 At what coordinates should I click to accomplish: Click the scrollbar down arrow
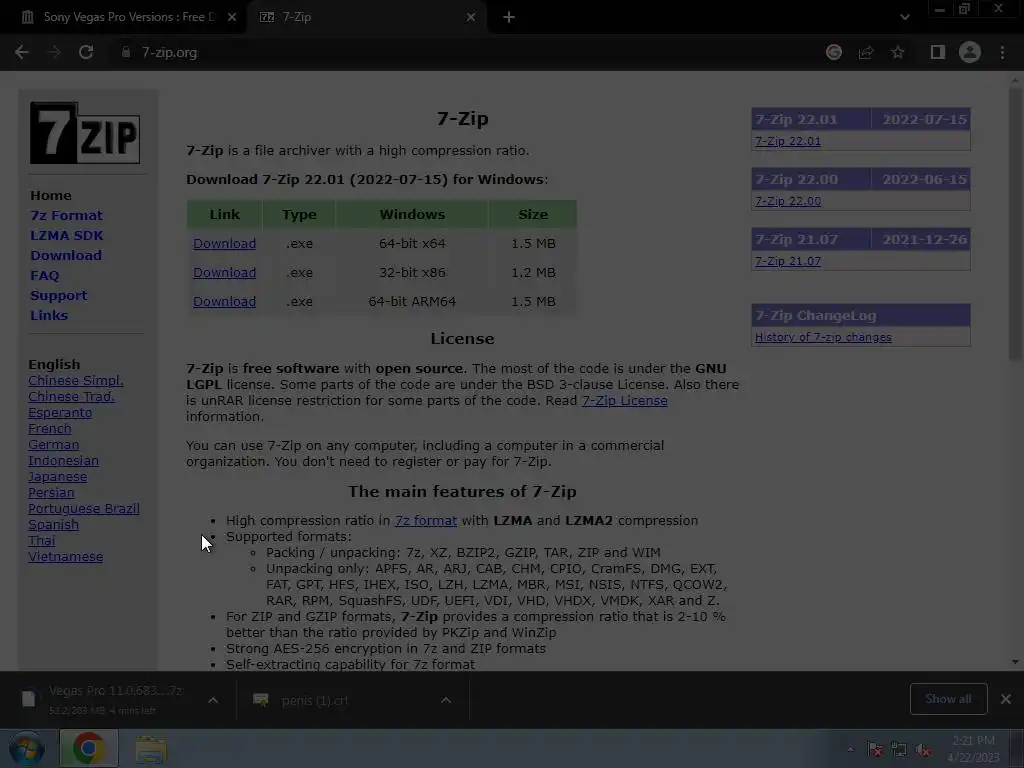point(1014,662)
